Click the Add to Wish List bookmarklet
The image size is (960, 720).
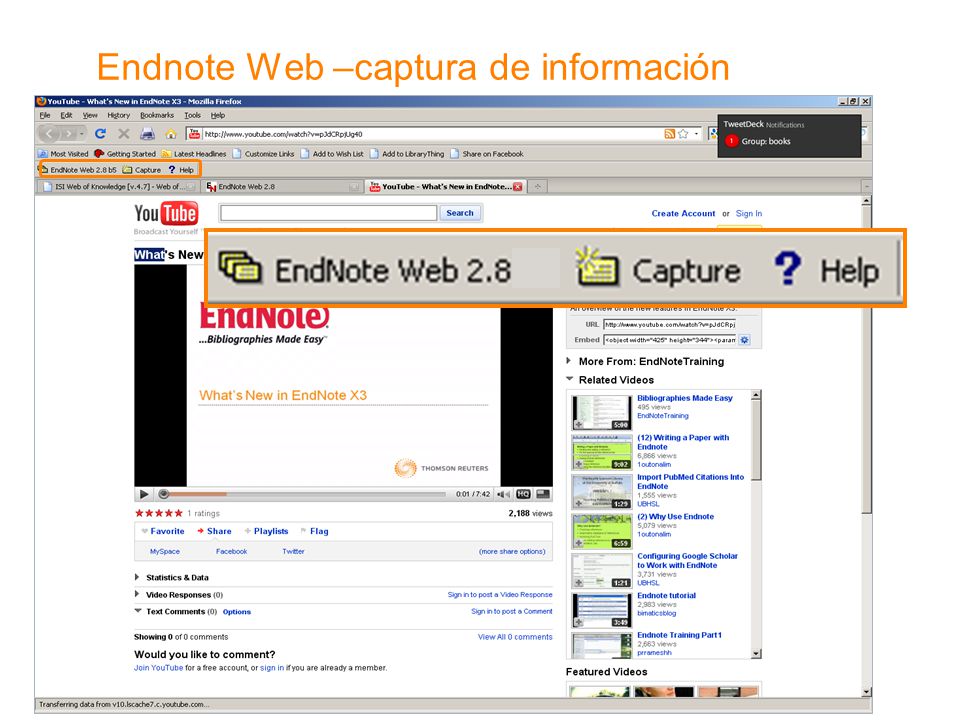[332, 154]
